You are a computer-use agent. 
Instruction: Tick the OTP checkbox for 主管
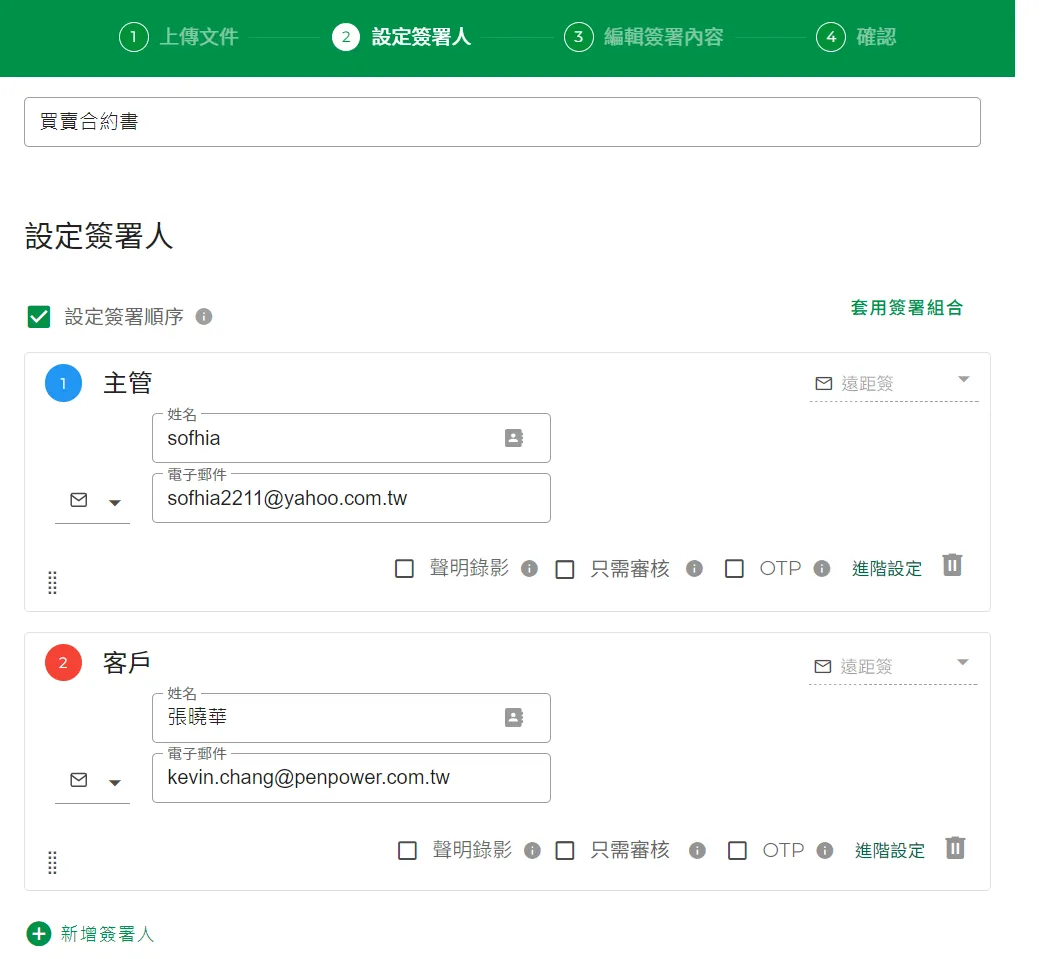click(x=735, y=569)
